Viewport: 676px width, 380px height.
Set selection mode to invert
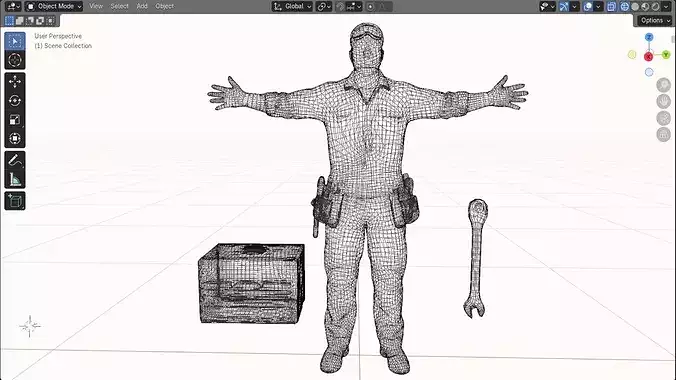pos(40,20)
